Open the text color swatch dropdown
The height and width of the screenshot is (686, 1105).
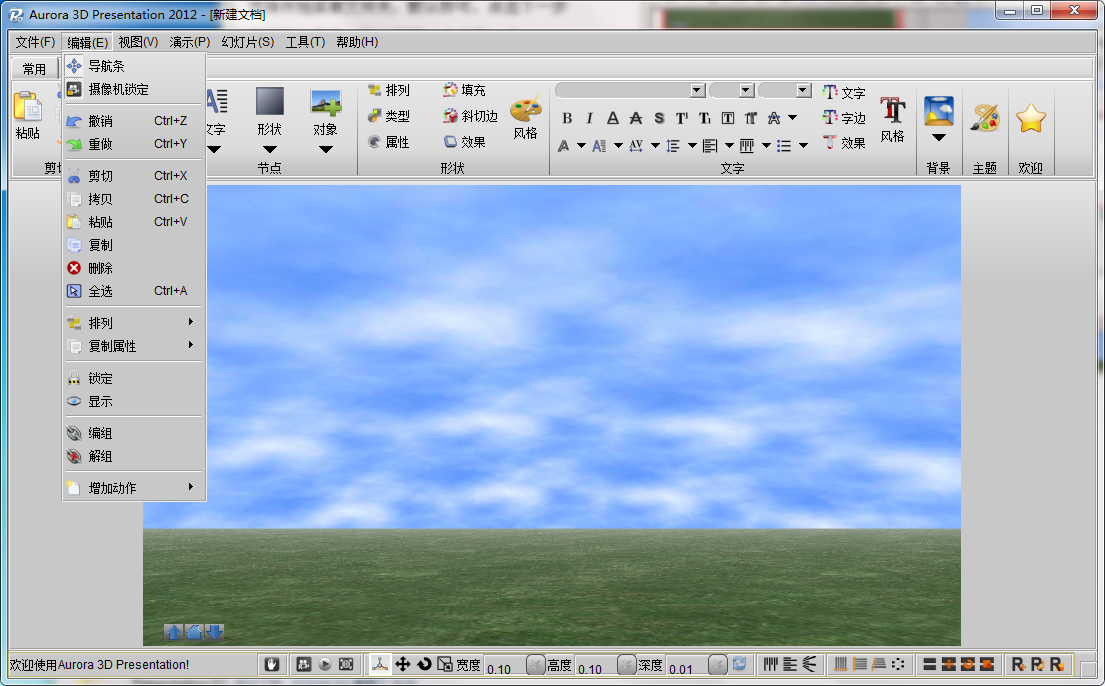(580, 145)
